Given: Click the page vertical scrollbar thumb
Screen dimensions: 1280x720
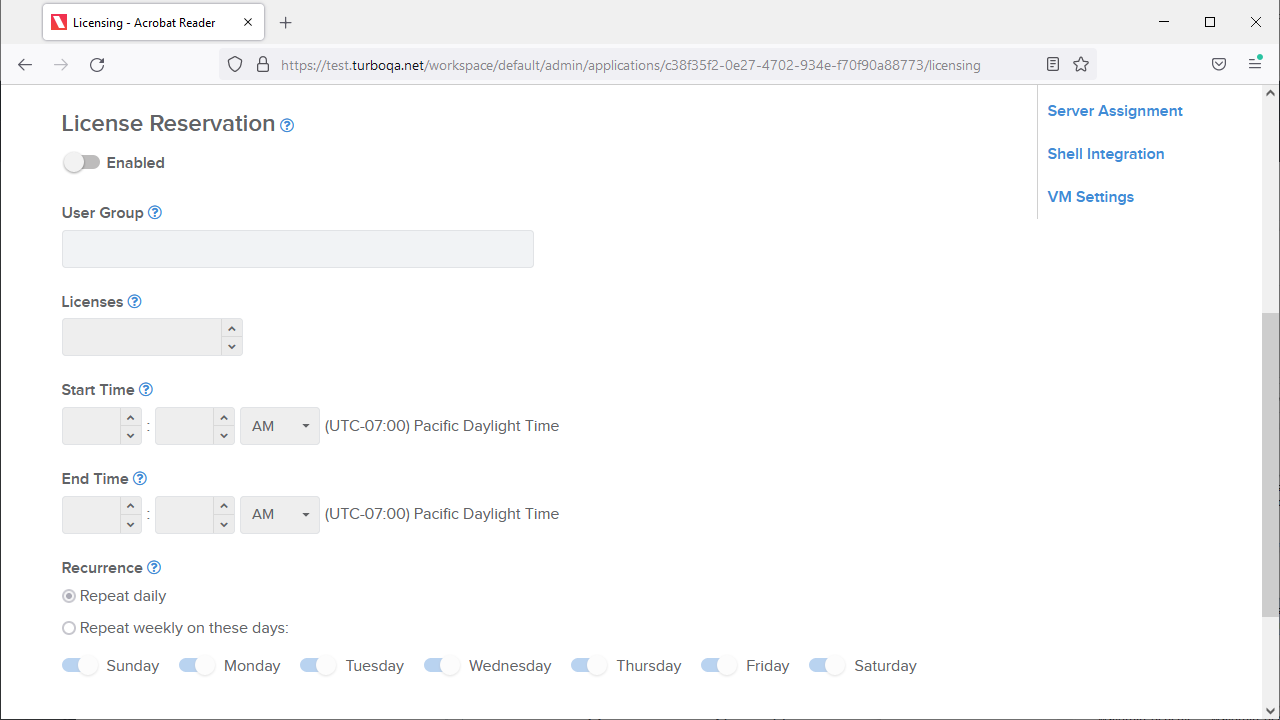Looking at the screenshot, I should click(1271, 465).
